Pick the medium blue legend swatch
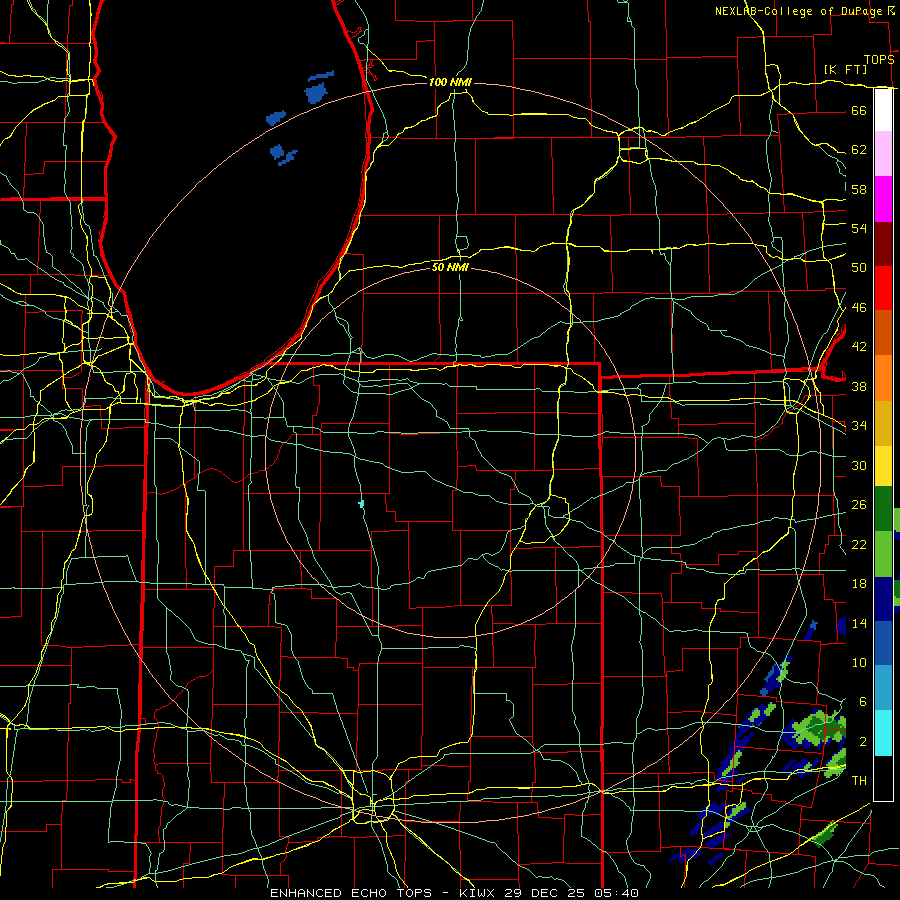 pos(883,643)
